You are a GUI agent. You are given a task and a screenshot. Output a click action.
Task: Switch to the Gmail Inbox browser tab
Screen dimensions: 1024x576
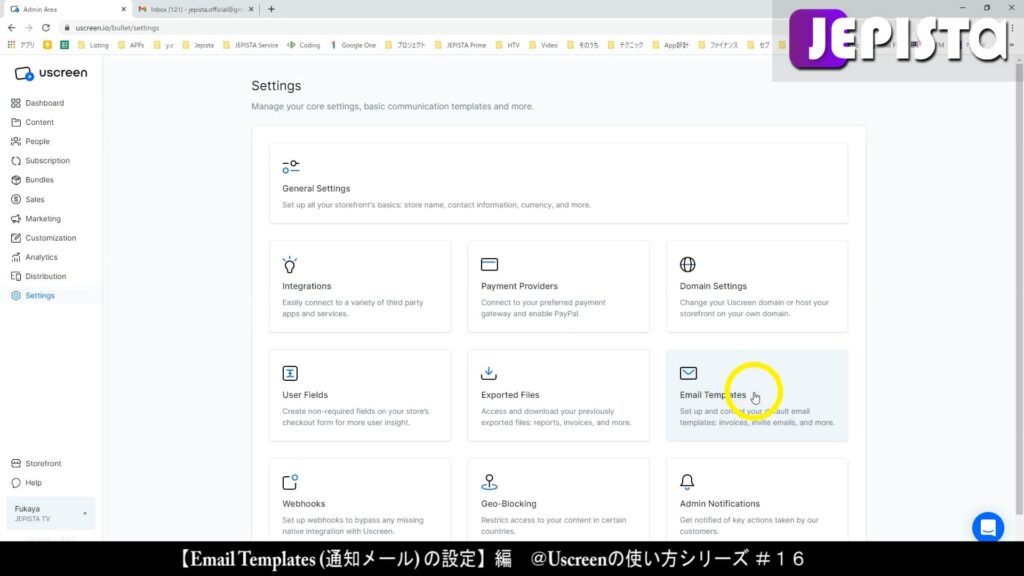coord(196,9)
